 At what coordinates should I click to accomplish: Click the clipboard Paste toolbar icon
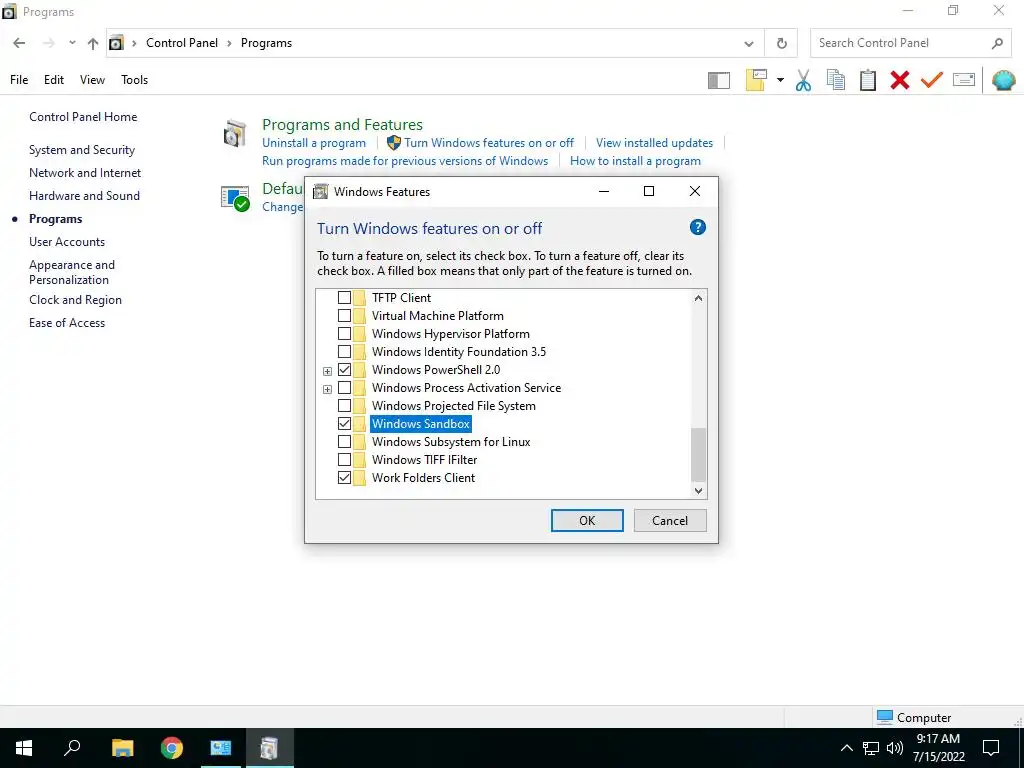coord(868,80)
